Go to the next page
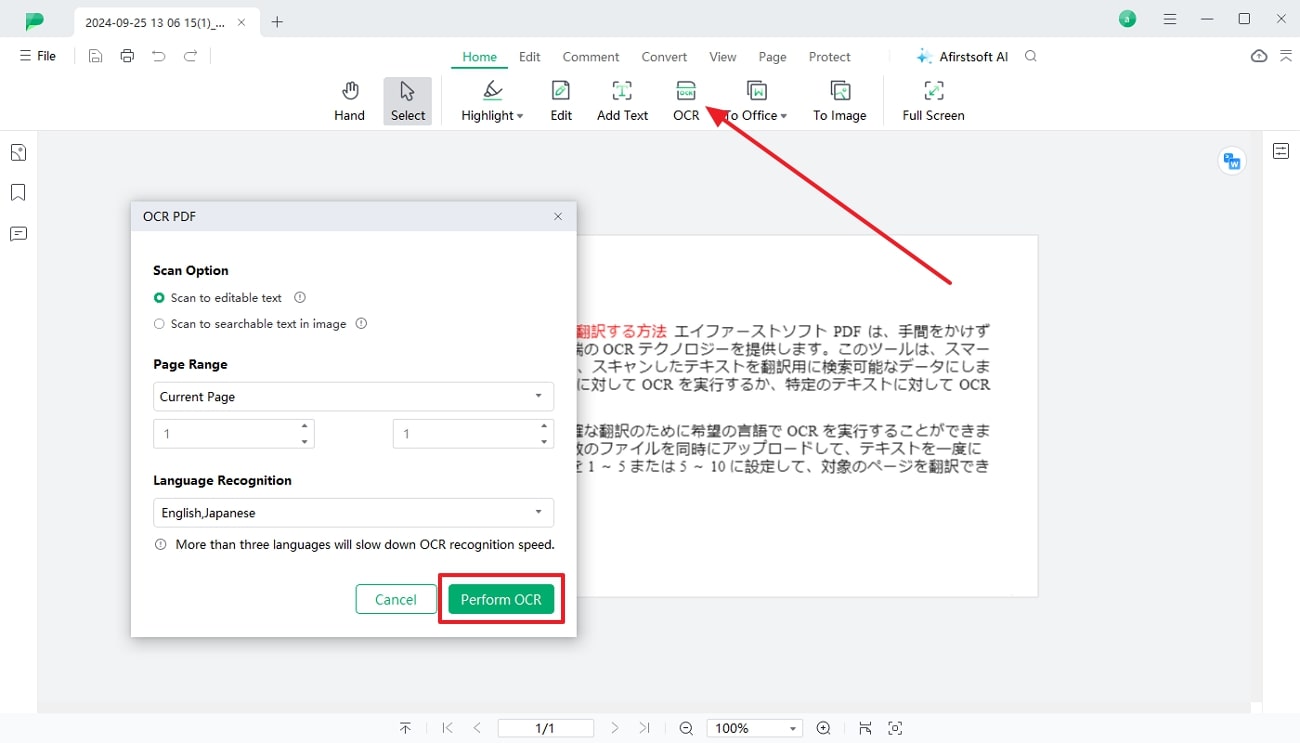 (x=614, y=728)
